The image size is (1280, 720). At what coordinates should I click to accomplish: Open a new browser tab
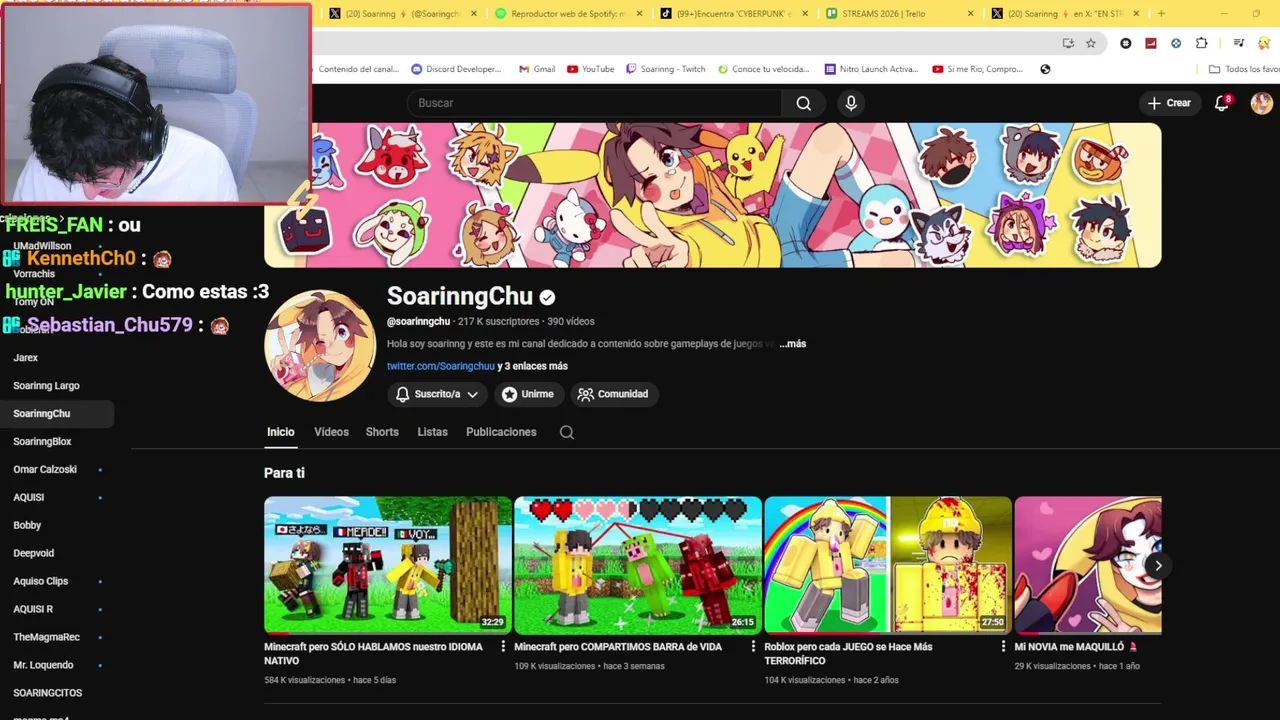coord(1161,14)
